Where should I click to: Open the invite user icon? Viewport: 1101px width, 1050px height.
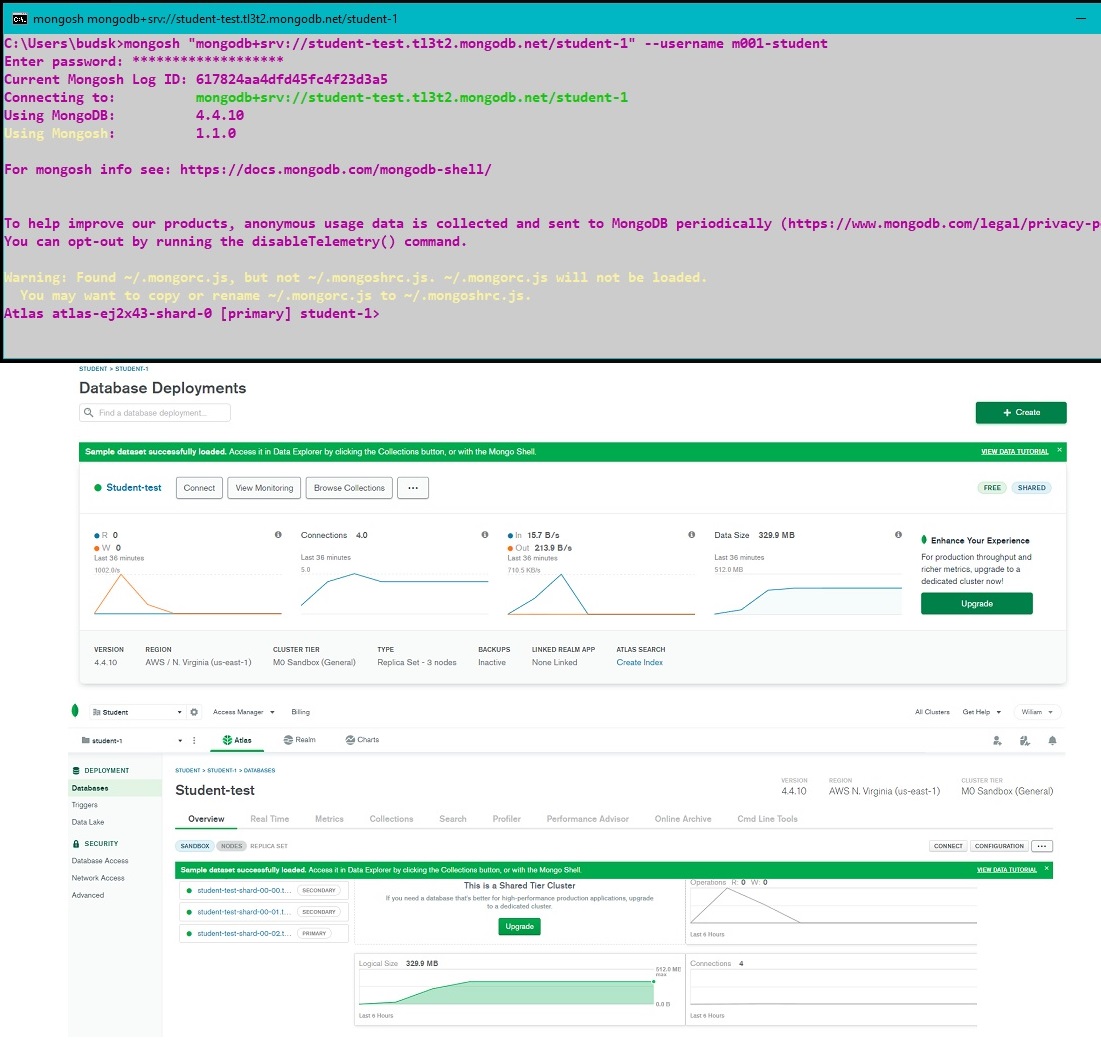tap(997, 741)
